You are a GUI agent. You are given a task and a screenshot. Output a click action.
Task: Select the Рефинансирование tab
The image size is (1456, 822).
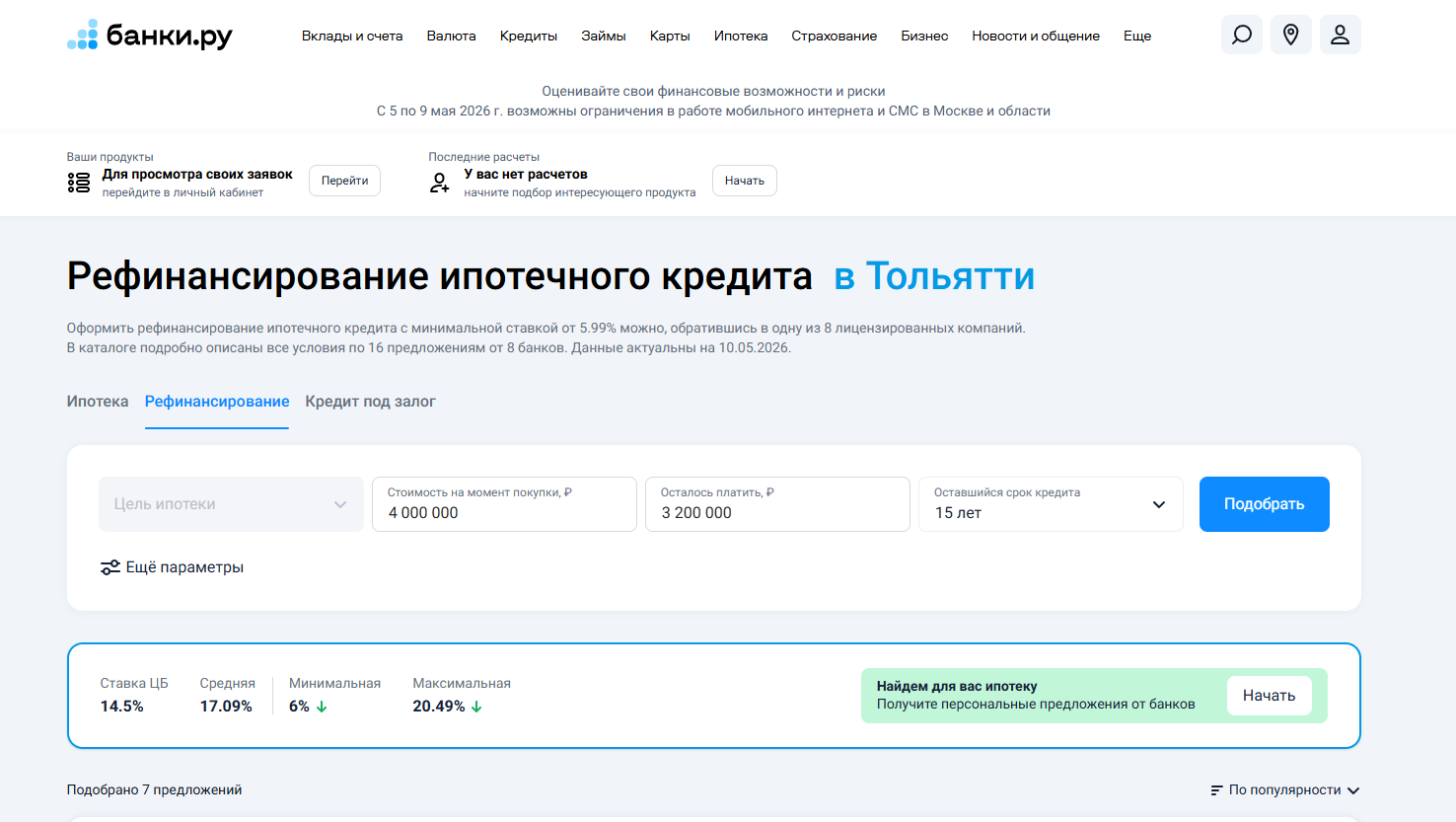(217, 402)
